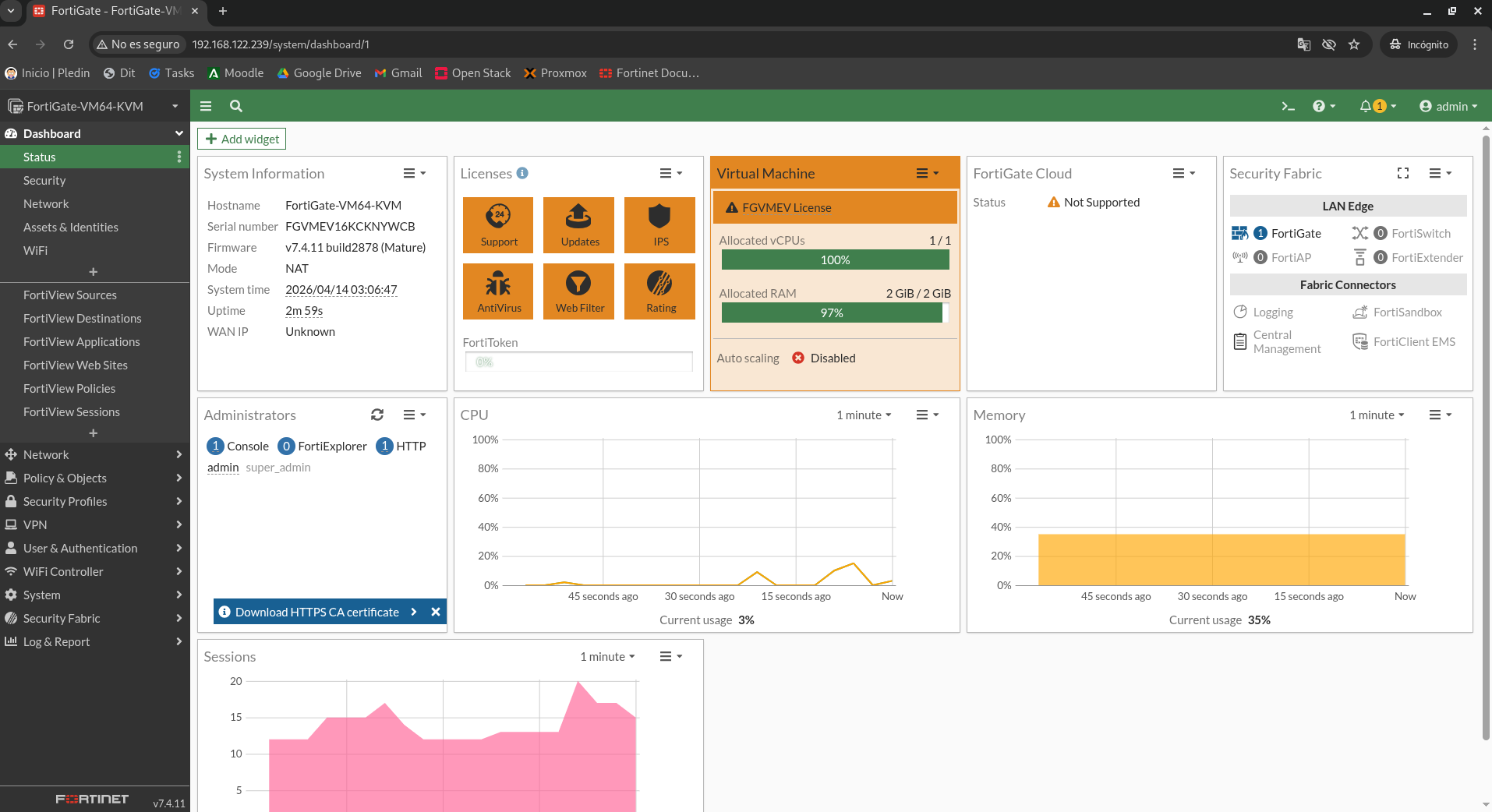This screenshot has width=1492, height=812.
Task: Open the help question-mark menu
Action: click(x=1324, y=106)
